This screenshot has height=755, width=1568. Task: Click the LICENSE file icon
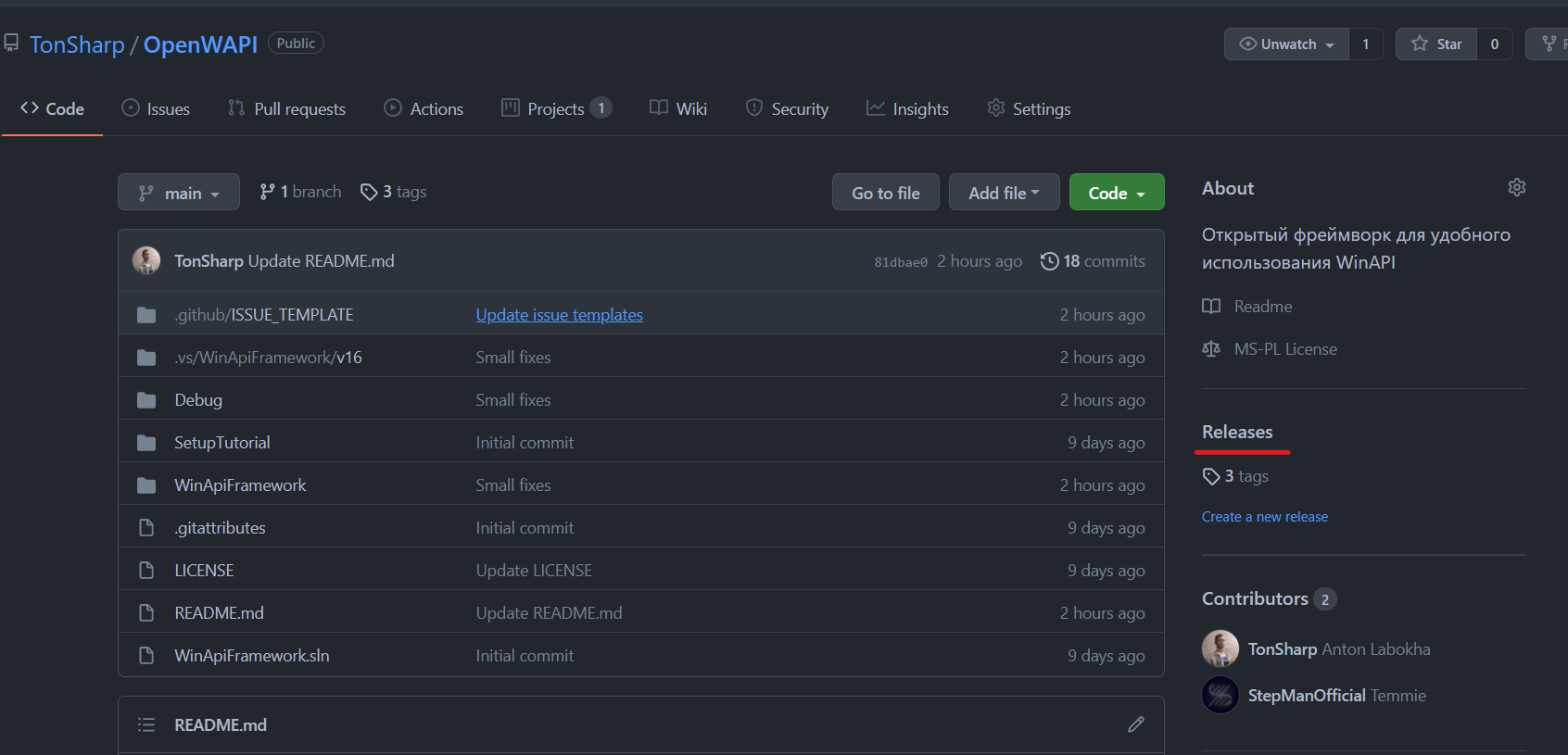(146, 571)
